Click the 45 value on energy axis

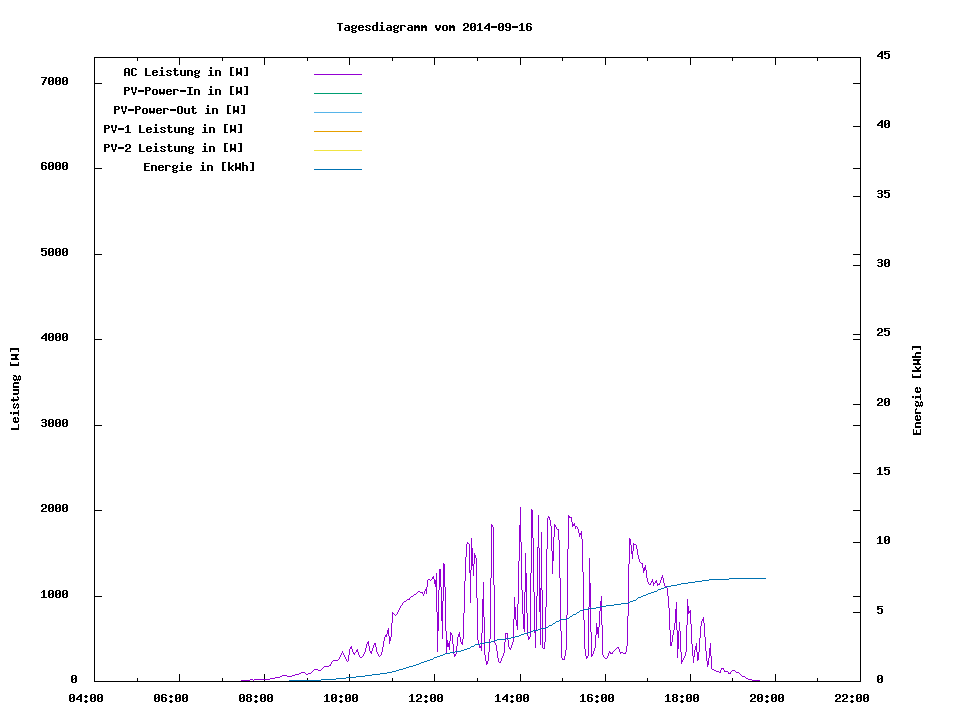click(x=883, y=55)
